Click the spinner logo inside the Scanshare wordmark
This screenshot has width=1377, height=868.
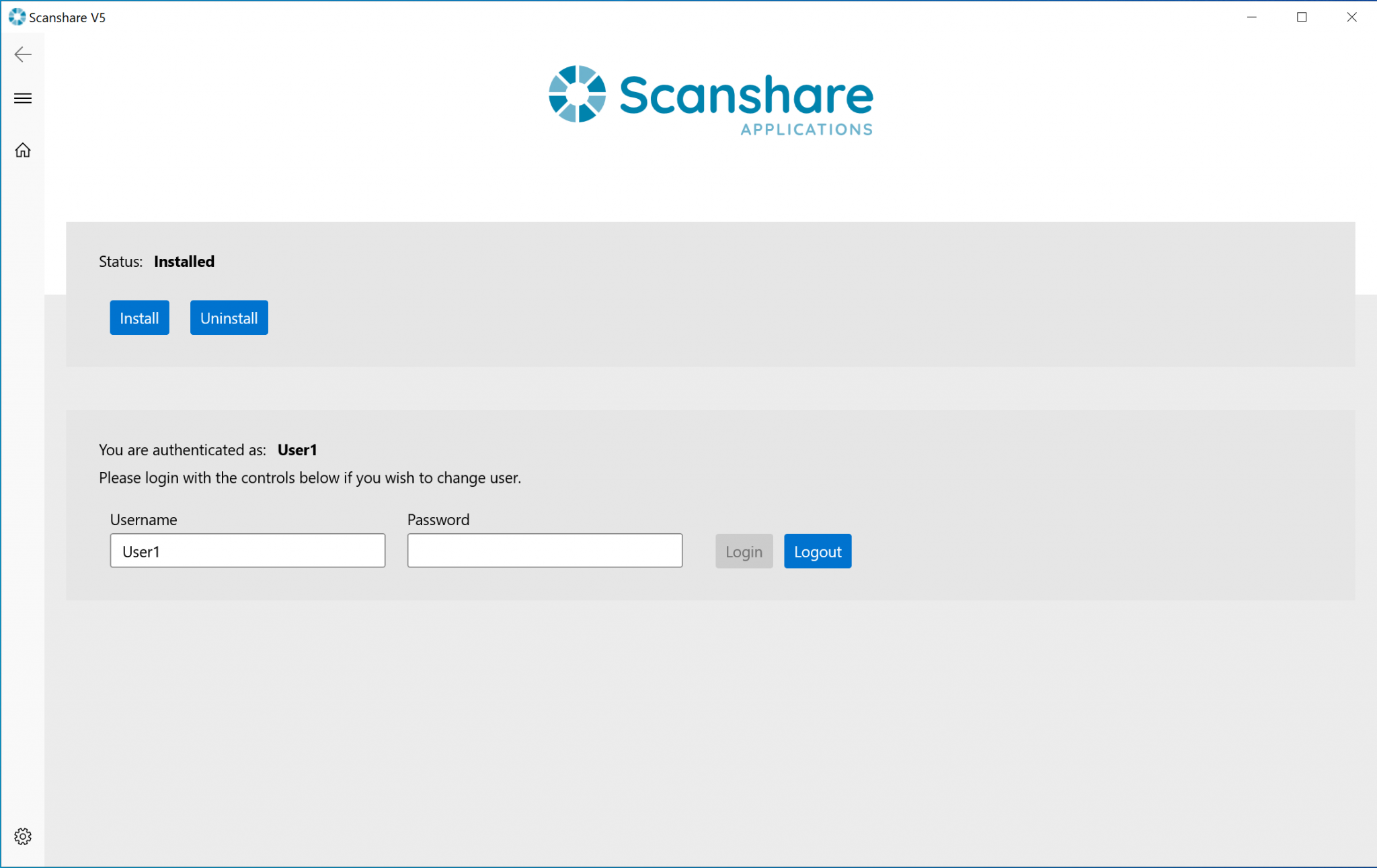pos(577,96)
